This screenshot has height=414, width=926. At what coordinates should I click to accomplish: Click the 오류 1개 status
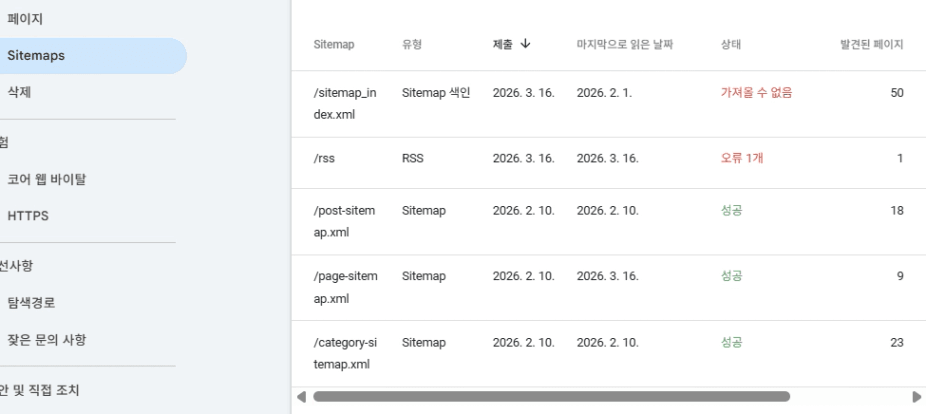[742, 157]
